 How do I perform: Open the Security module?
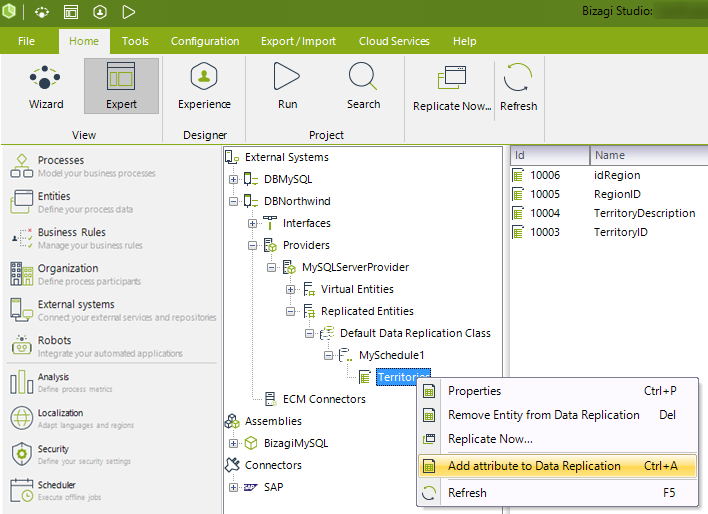coord(70,455)
